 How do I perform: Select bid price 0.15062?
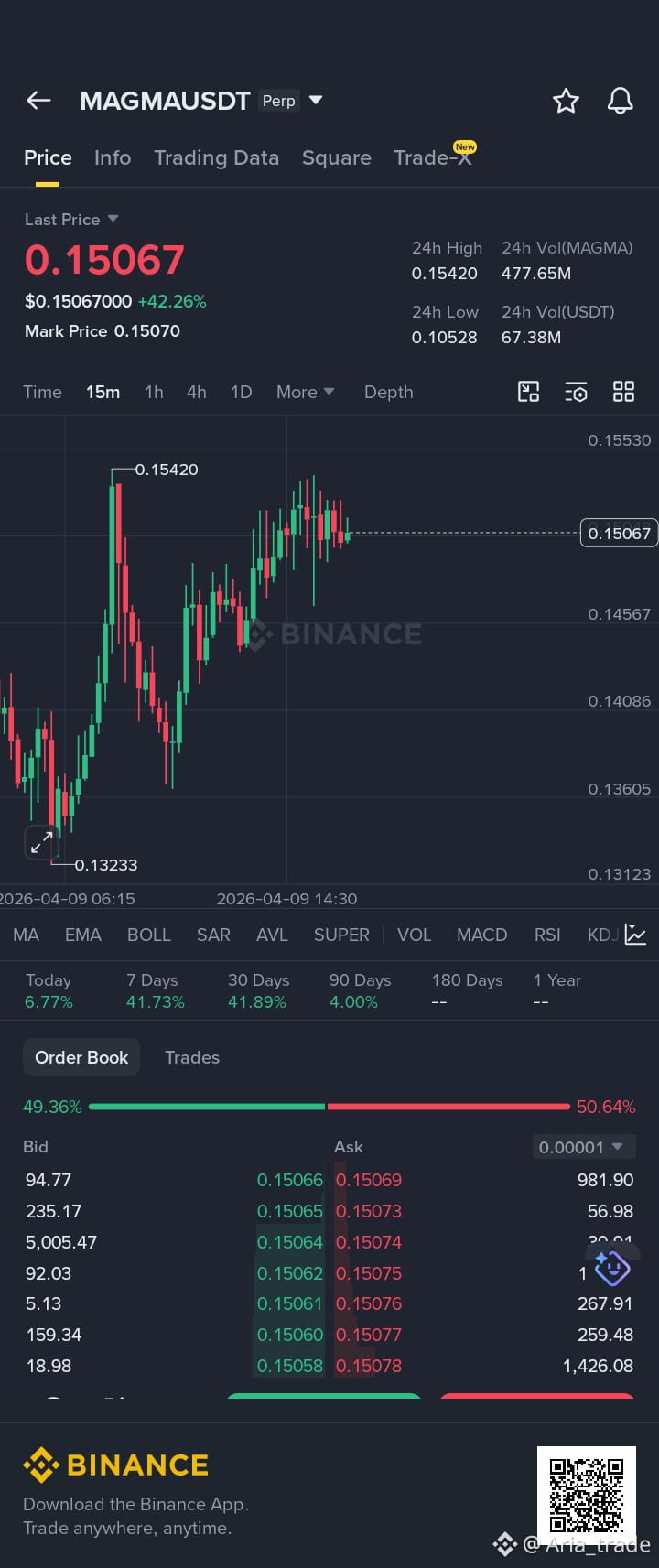pyautogui.click(x=289, y=1273)
